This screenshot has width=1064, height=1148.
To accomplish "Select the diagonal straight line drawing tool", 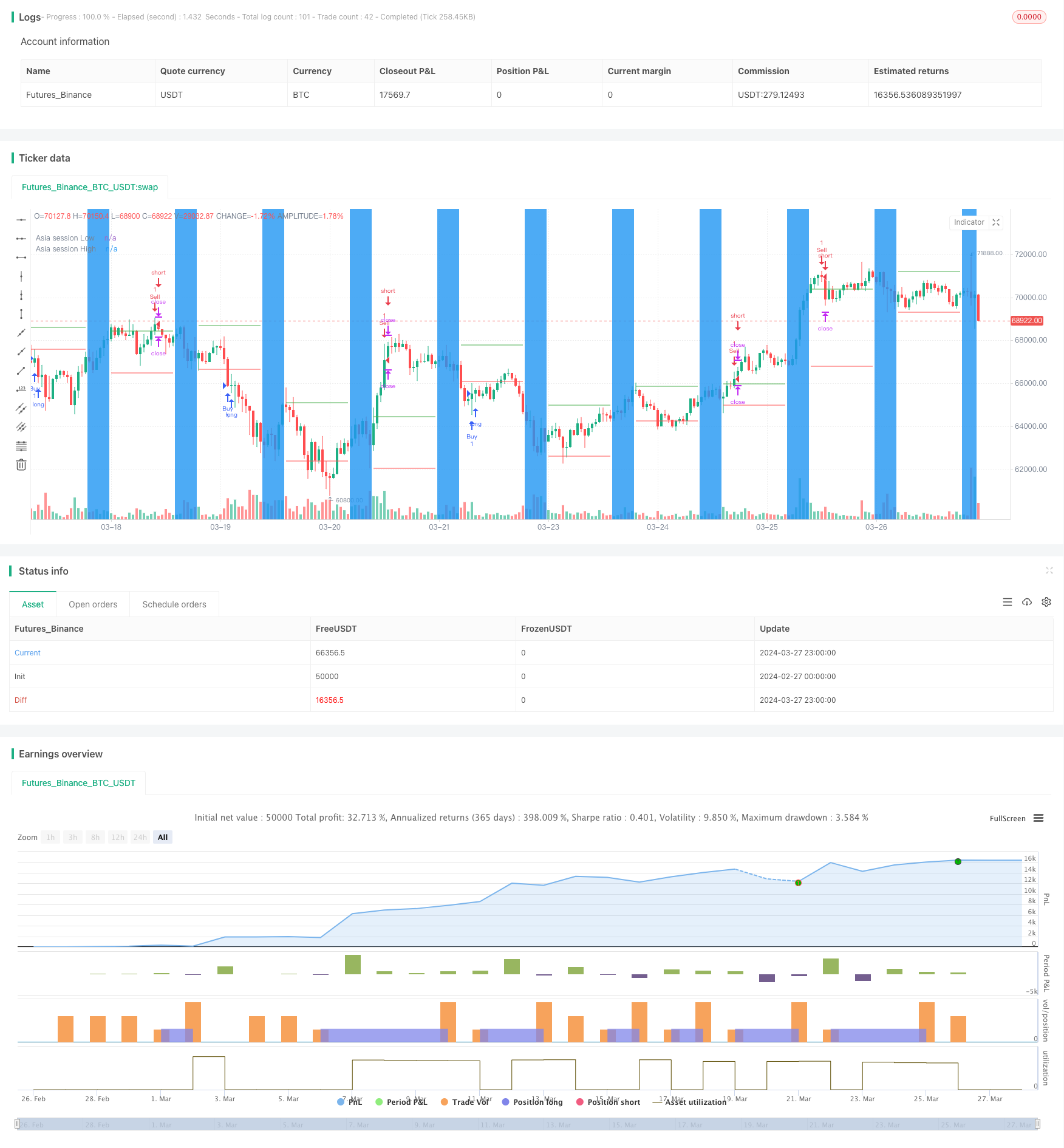I will [x=21, y=333].
